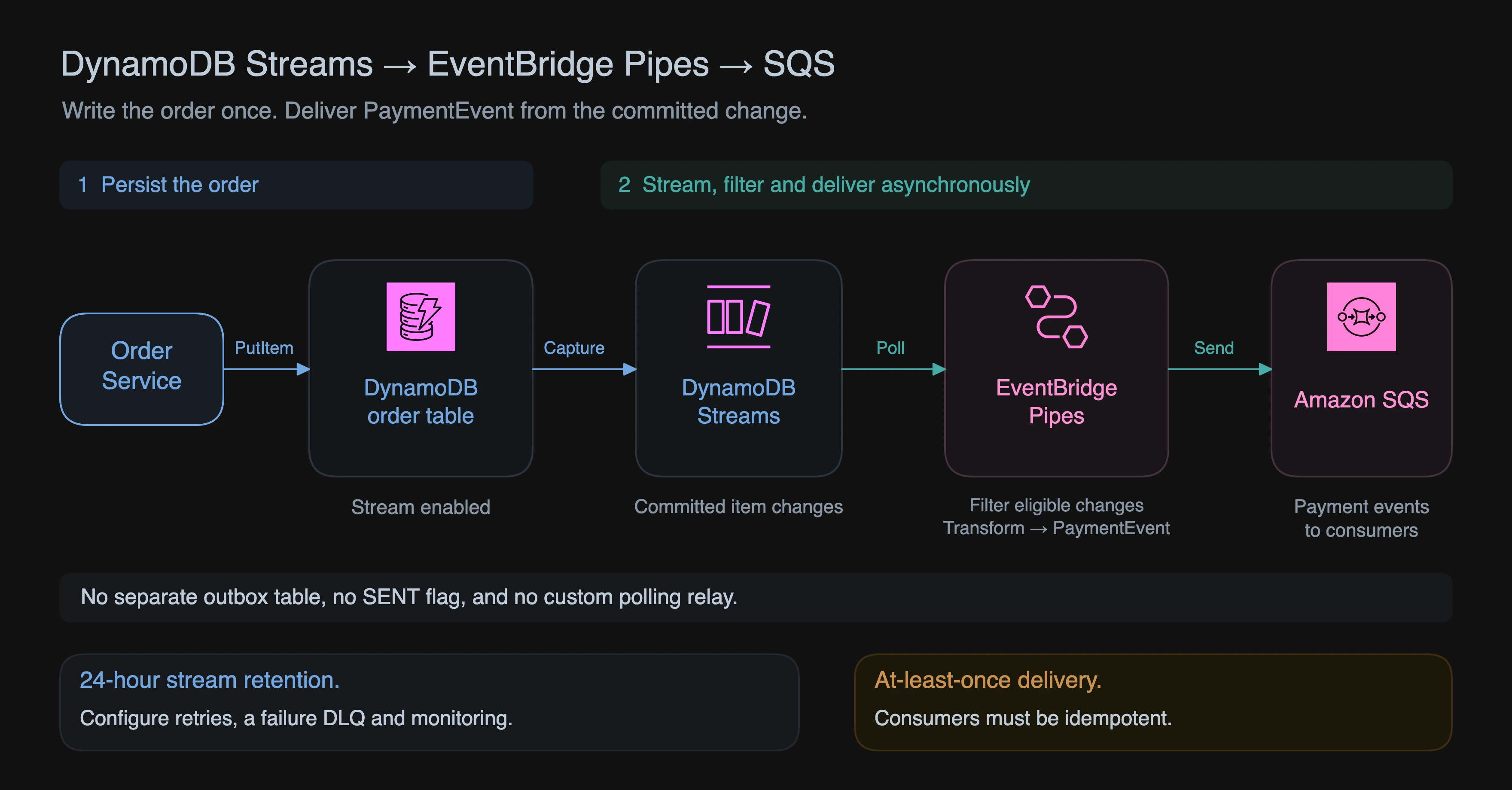The width and height of the screenshot is (1512, 790).
Task: Click the 'Persist the order' step banner
Action: [296, 185]
